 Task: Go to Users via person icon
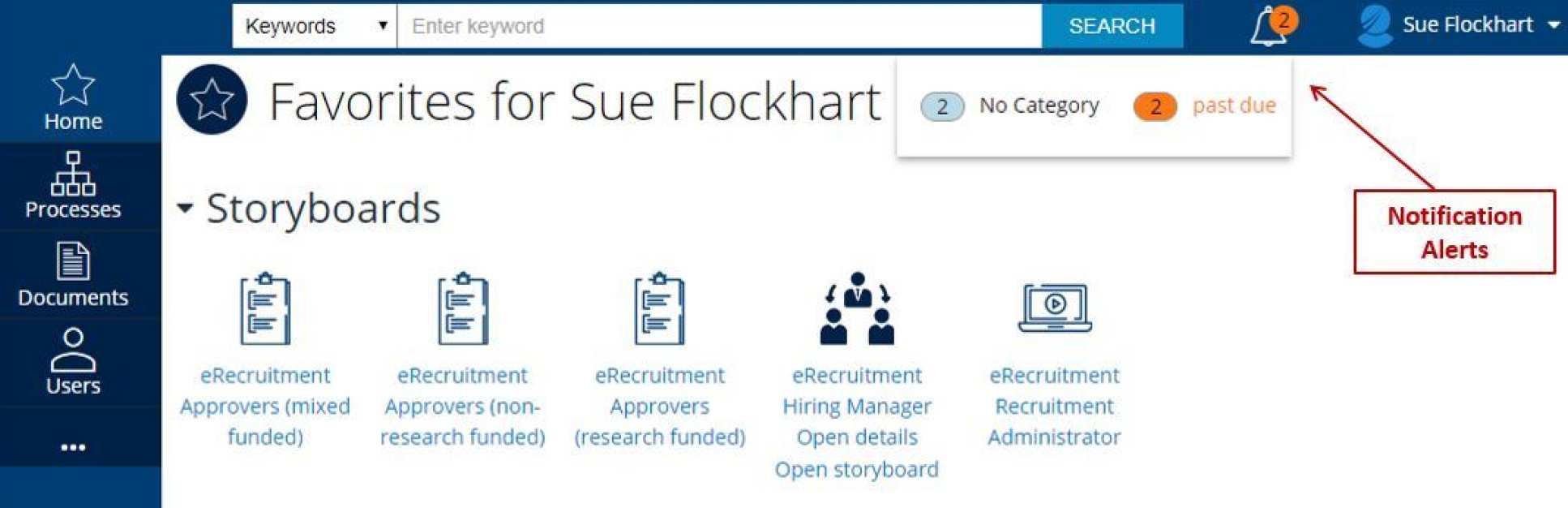click(73, 350)
